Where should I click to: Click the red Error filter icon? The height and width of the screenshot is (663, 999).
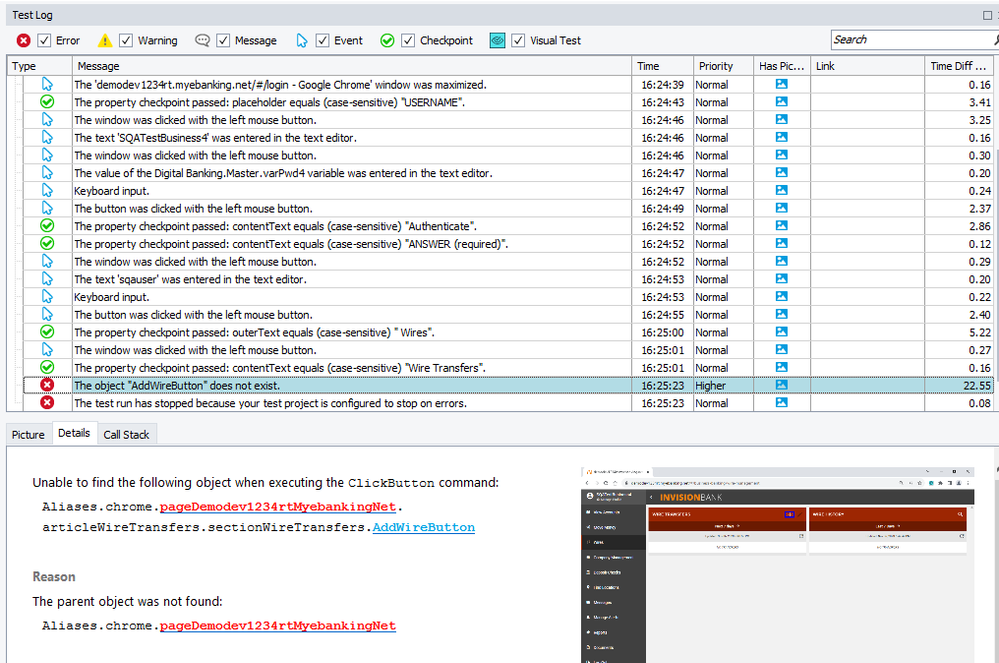click(x=24, y=41)
